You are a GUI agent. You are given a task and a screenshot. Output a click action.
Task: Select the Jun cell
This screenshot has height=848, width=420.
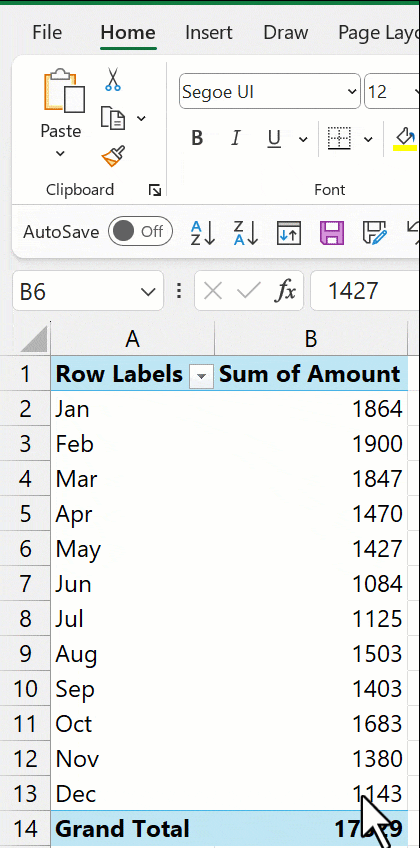pyautogui.click(x=132, y=584)
